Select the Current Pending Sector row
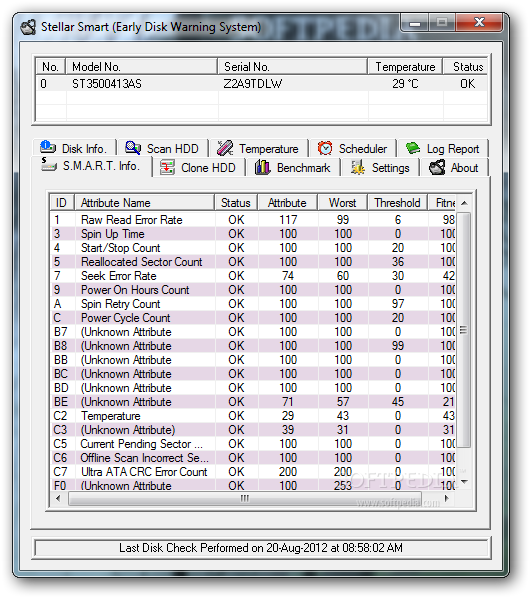This screenshot has width=530, height=598. [x=254, y=444]
